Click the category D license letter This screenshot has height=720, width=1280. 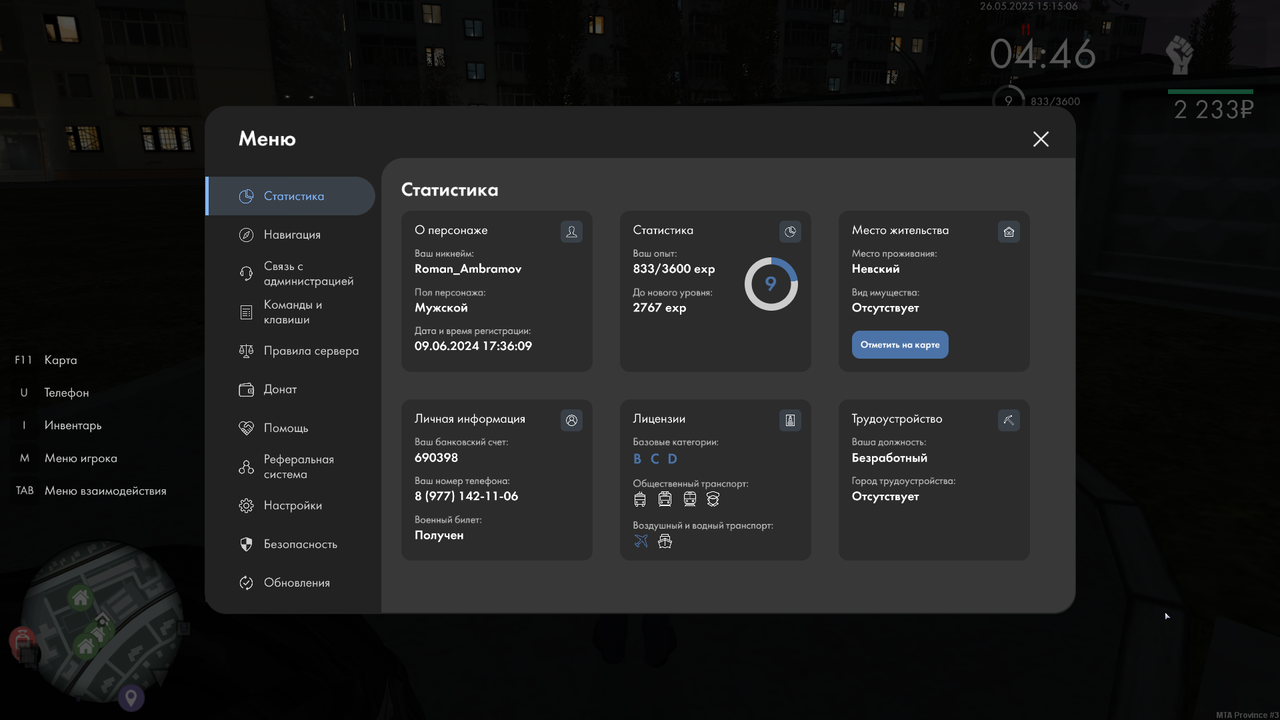(x=672, y=459)
